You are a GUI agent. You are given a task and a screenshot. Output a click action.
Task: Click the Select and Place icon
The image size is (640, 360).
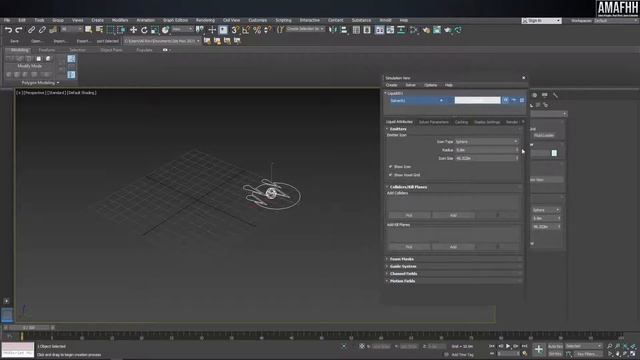(165, 30)
